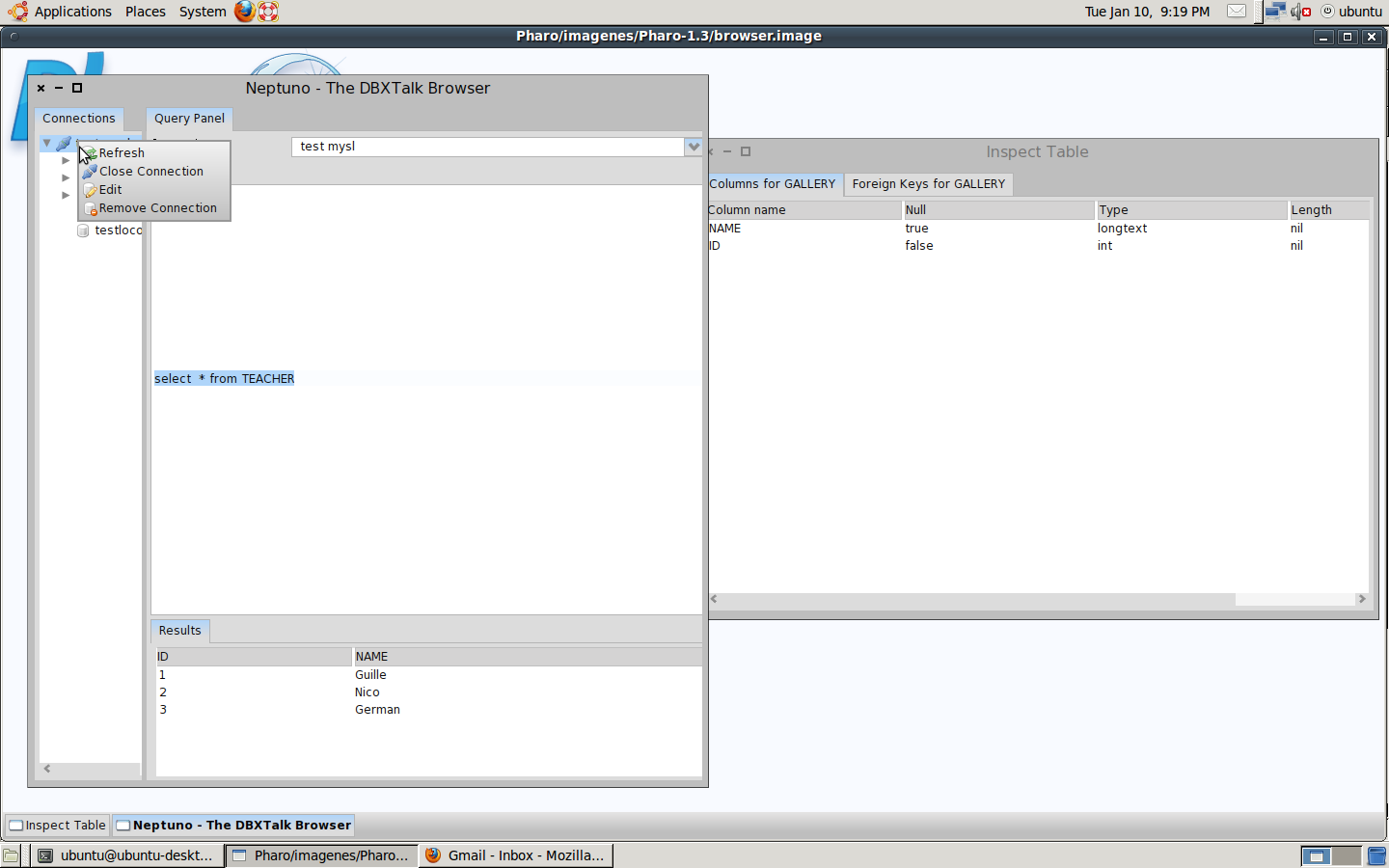The height and width of the screenshot is (868, 1389).
Task: Select the ID row in Inspect Table columns
Action: click(x=1038, y=246)
